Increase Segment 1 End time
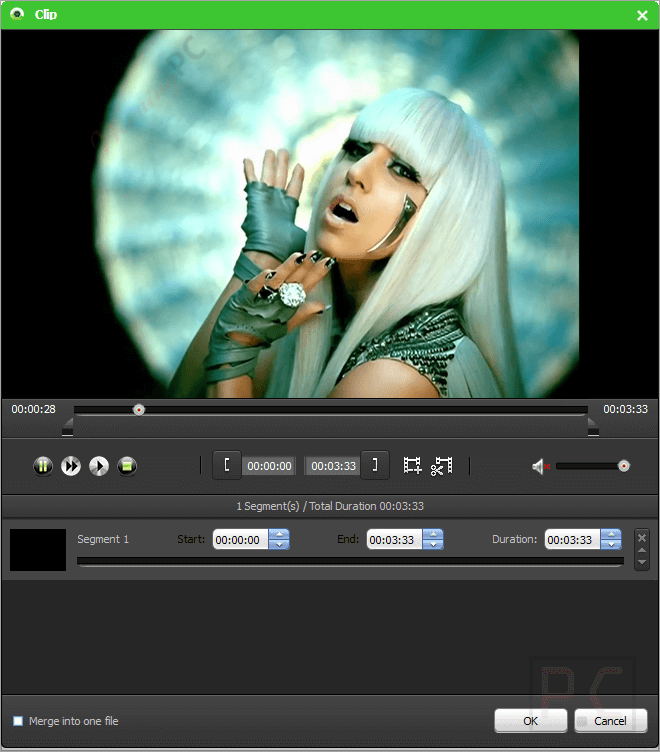Viewport: 660px width, 752px height. point(433,534)
